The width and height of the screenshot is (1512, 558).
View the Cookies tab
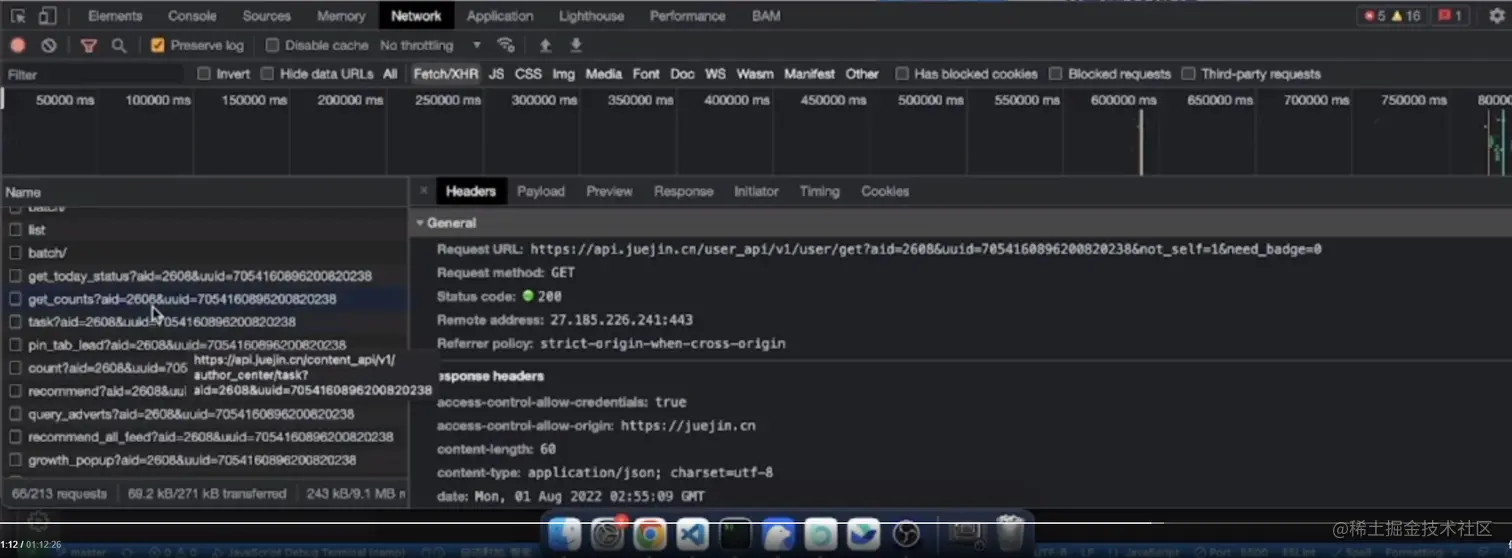(885, 191)
